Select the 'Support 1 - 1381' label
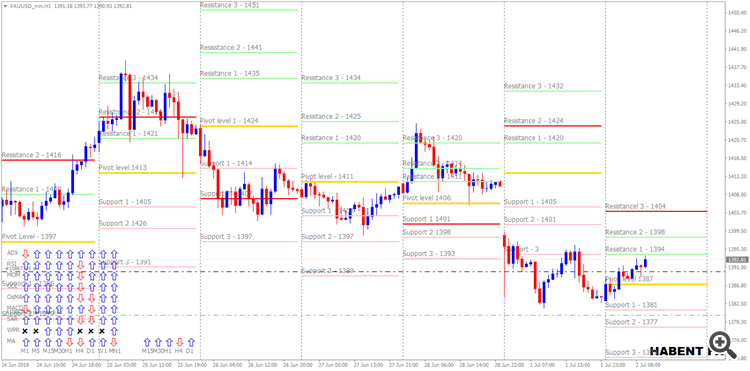 (631, 305)
